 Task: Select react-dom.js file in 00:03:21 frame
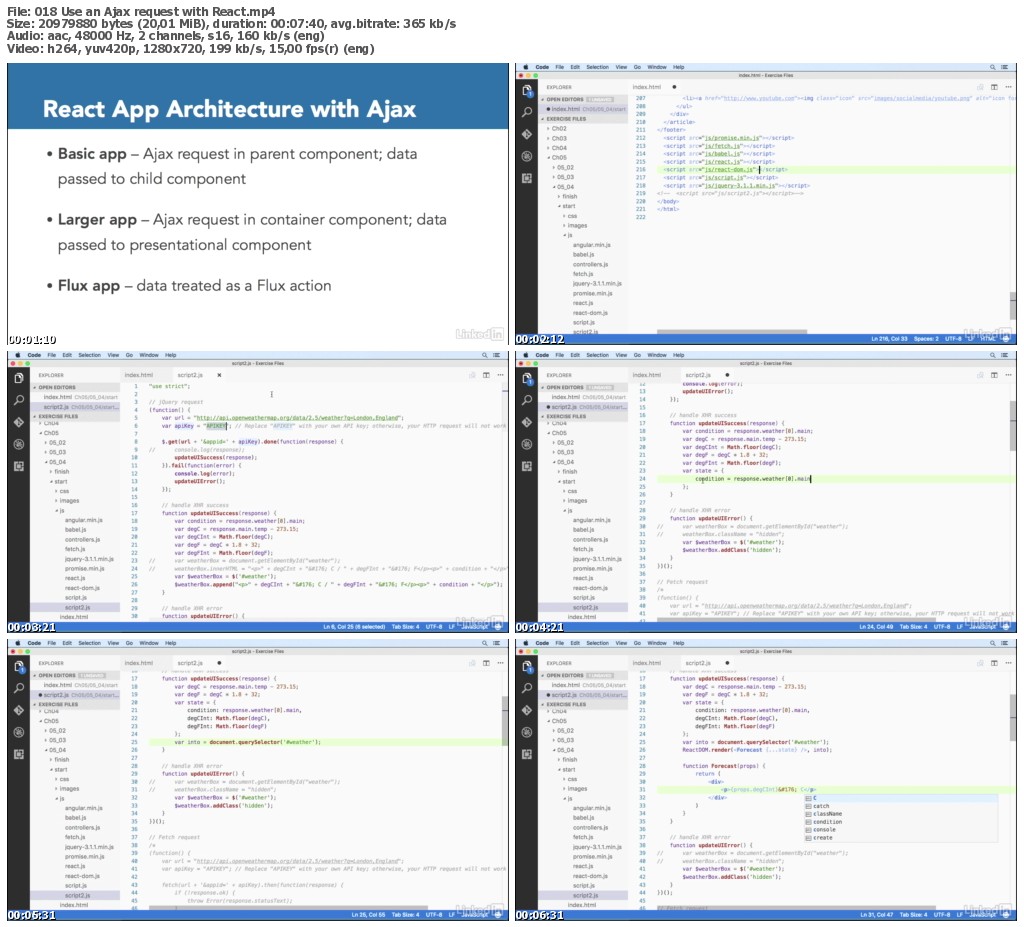click(82, 588)
